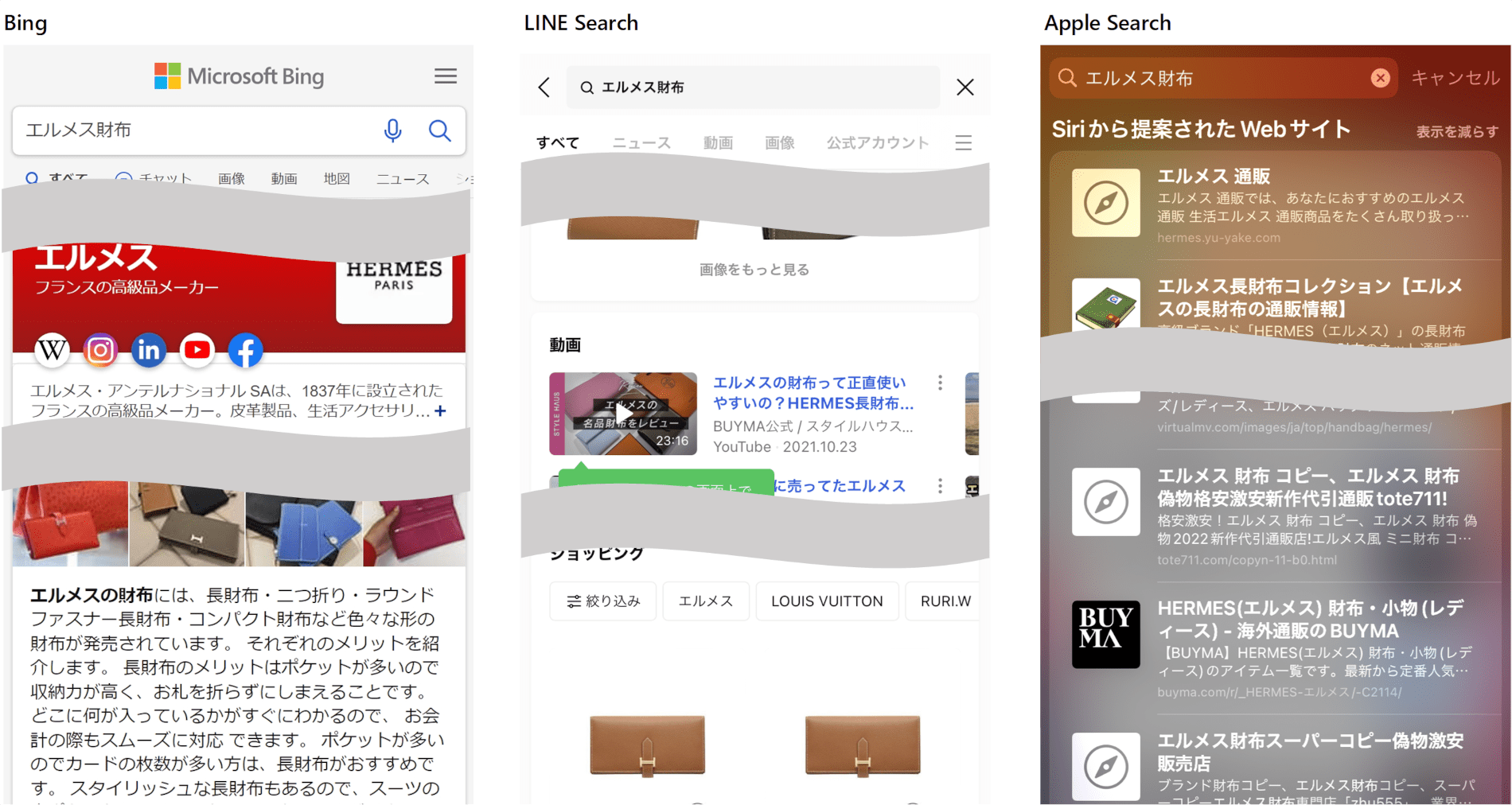Select the Bing 画像 tab
Image resolution: width=1512 pixels, height=805 pixels.
[232, 179]
